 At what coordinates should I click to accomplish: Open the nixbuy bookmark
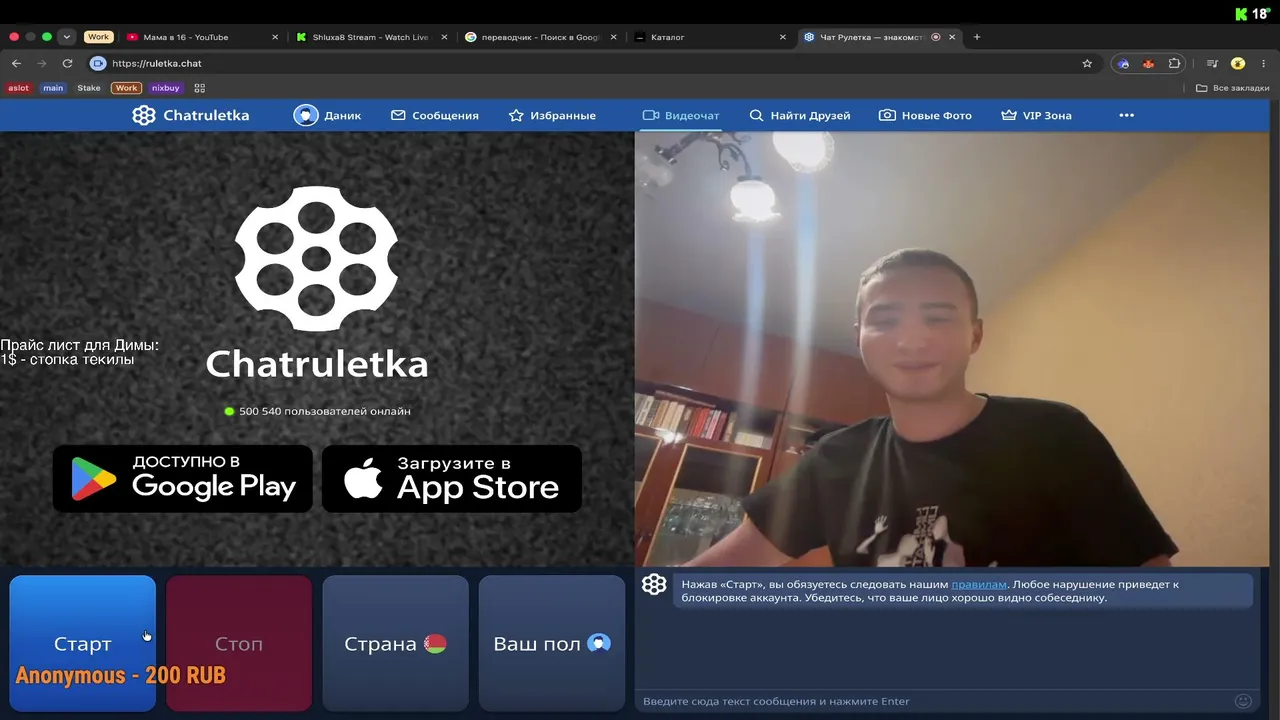tap(166, 88)
